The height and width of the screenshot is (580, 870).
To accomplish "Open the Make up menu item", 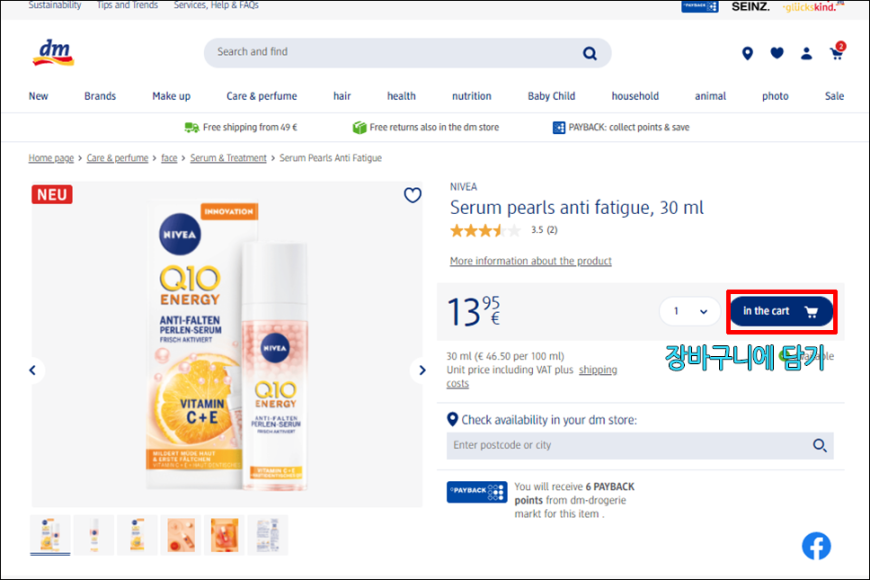I will click(171, 96).
